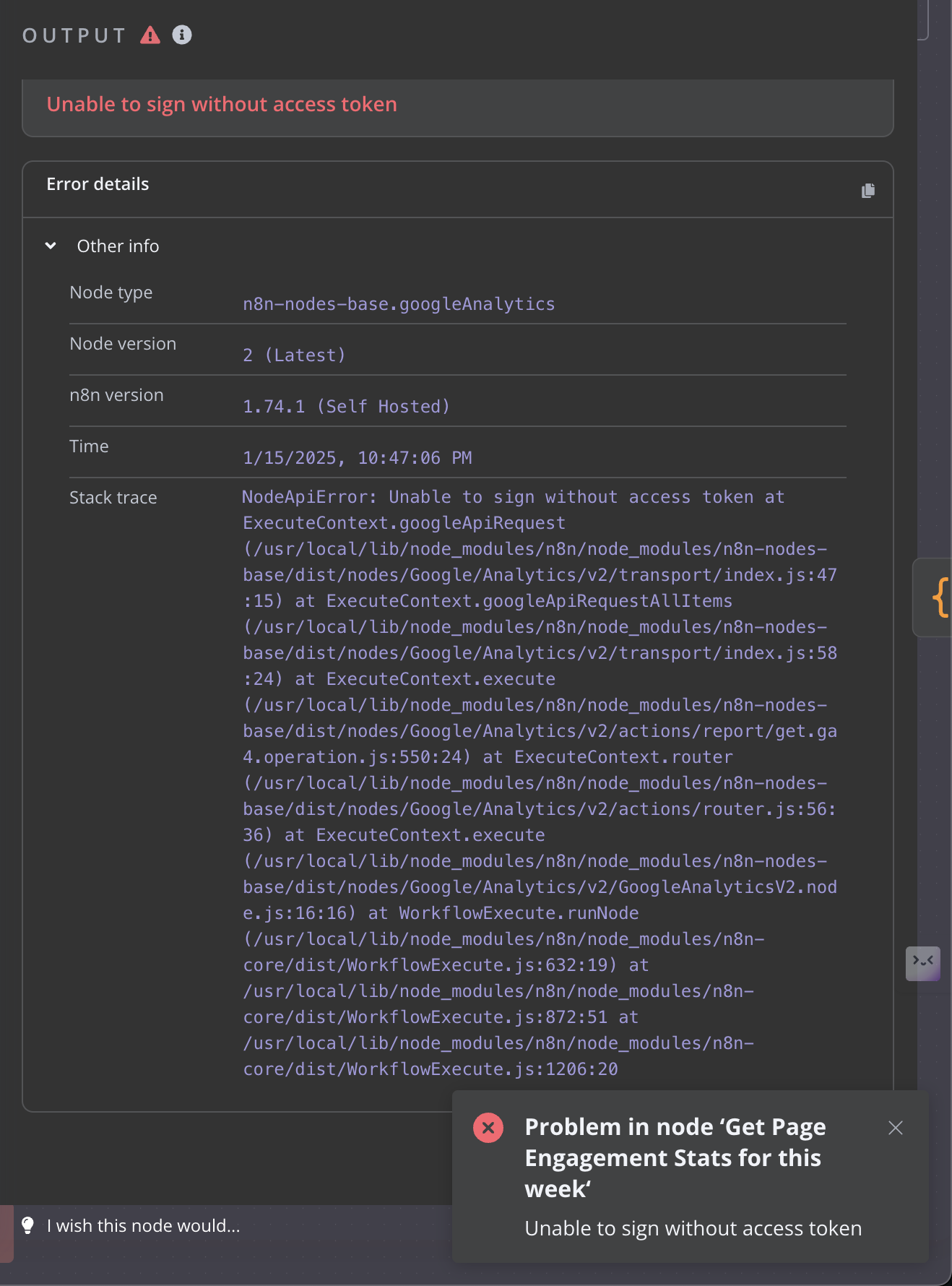Click the node version '2 (Latest)' value
The height and width of the screenshot is (1286, 952).
294,355
